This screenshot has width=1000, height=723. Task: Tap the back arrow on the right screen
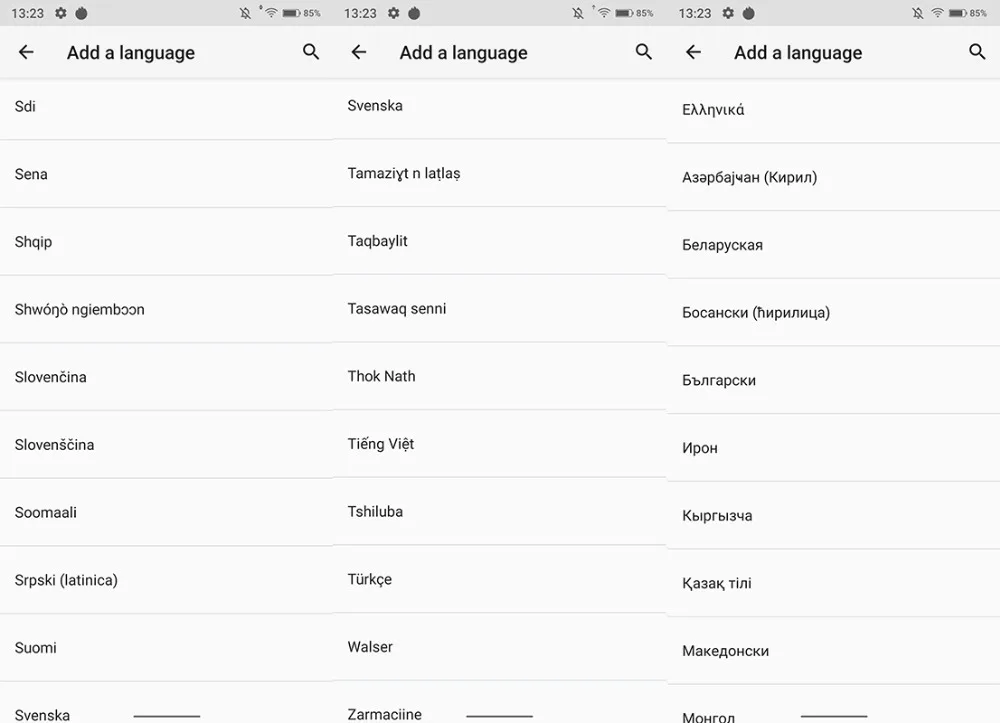click(x=693, y=52)
